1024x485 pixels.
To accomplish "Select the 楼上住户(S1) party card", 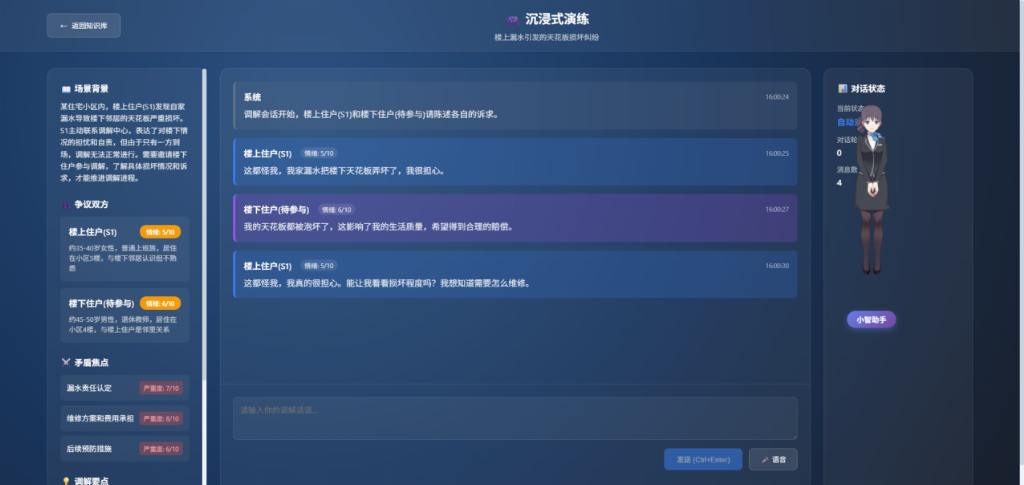I will [124, 250].
